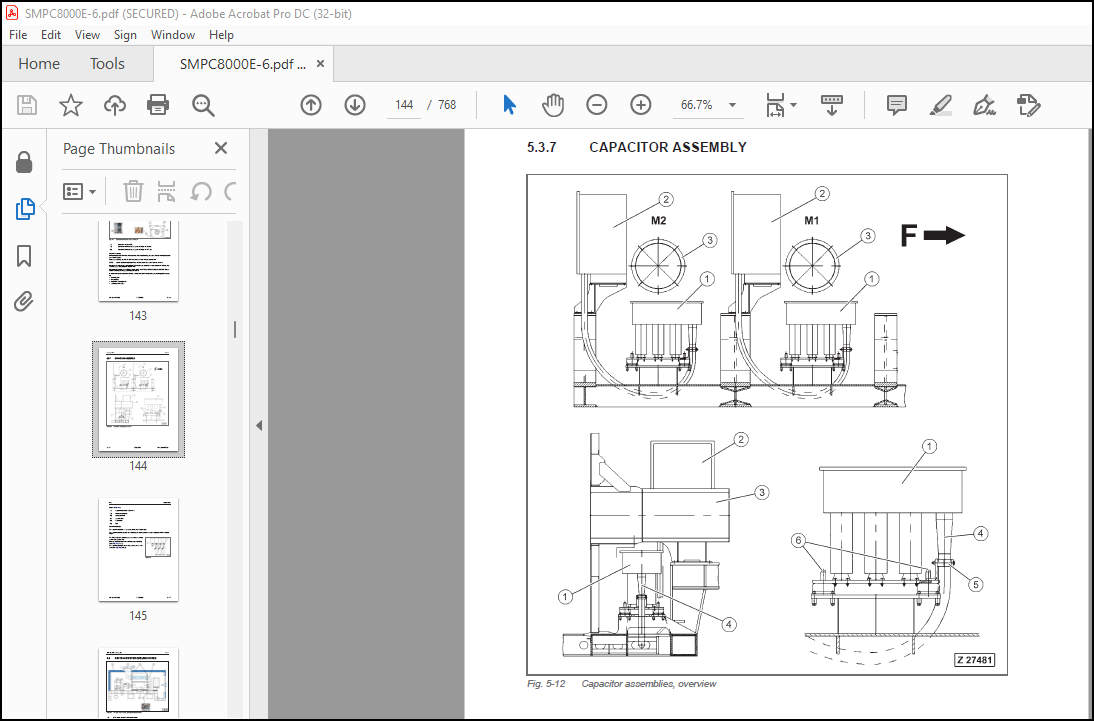This screenshot has height=721, width=1094.
Task: Open the Edit menu
Action: [x=51, y=35]
